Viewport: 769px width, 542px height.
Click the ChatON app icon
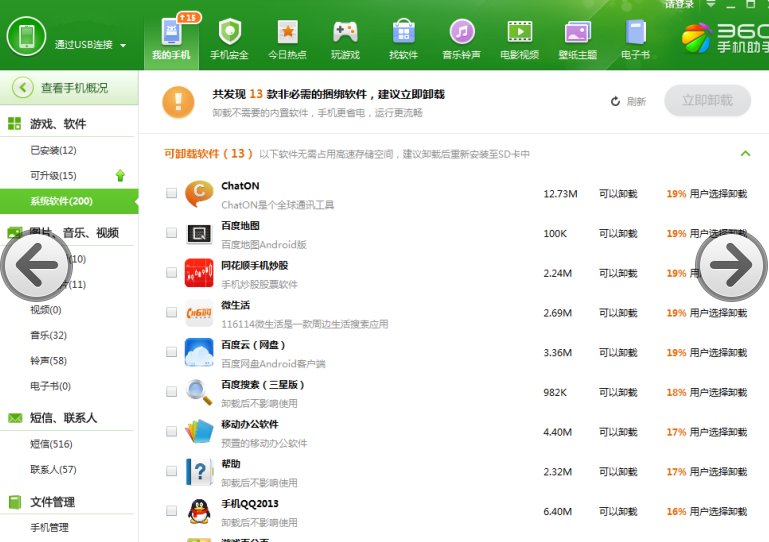pyautogui.click(x=199, y=193)
